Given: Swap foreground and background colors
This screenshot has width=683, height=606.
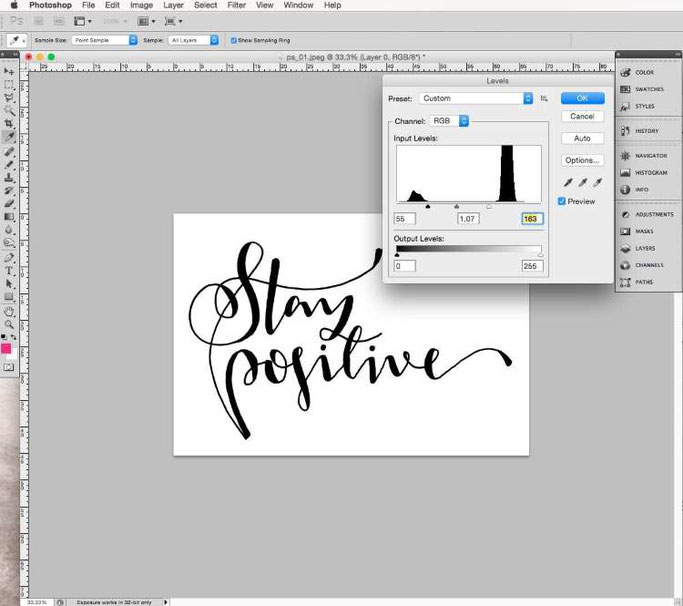Looking at the screenshot, I should point(14,337).
